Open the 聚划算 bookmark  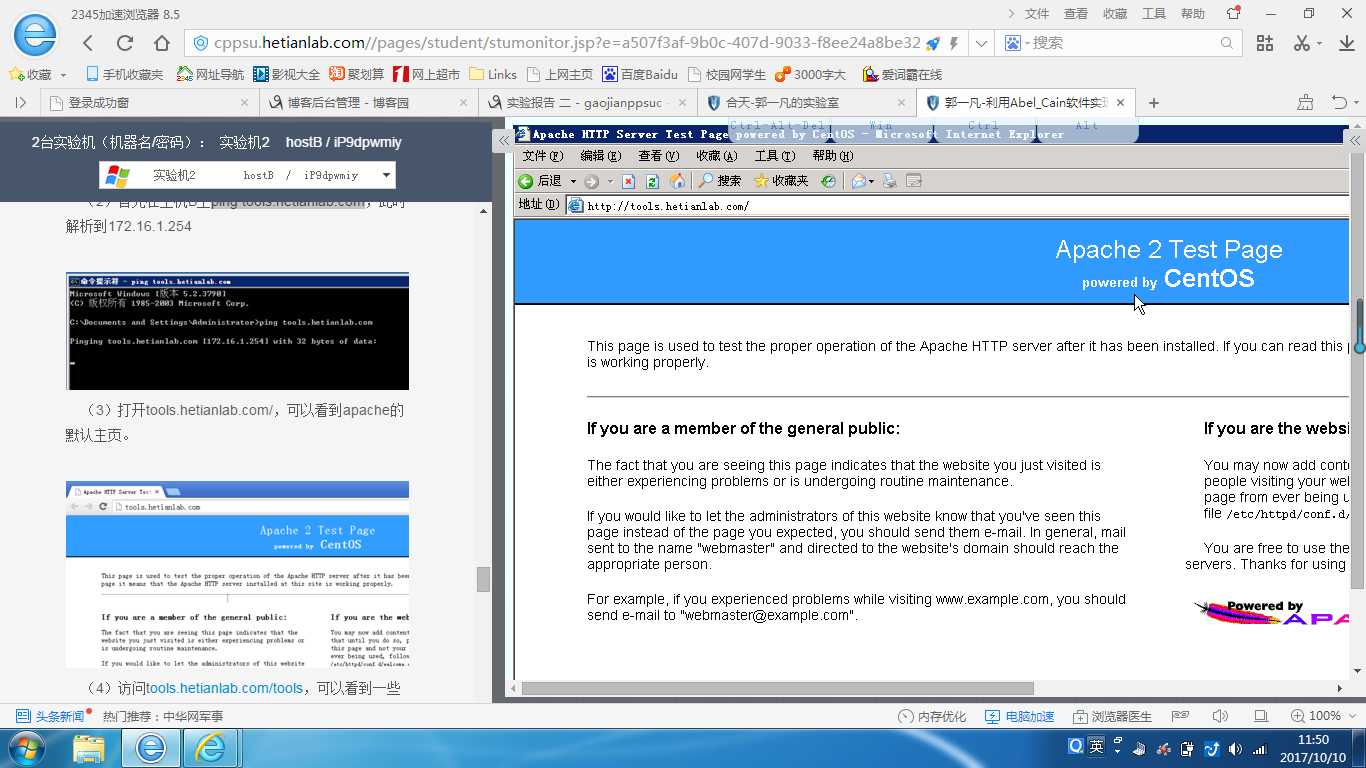coord(356,74)
